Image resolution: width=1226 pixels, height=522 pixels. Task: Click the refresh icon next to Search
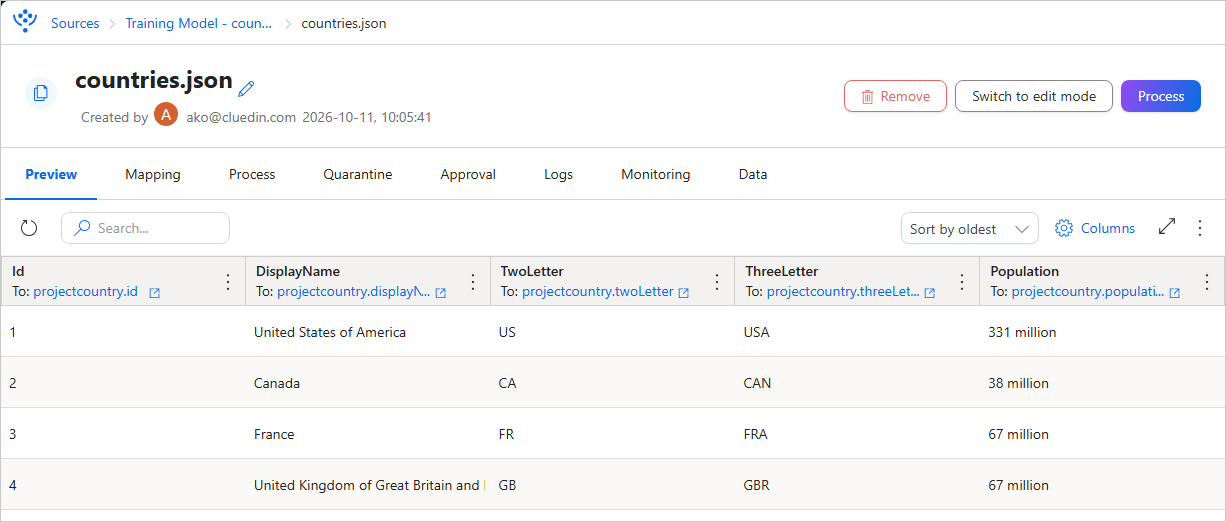pos(29,228)
